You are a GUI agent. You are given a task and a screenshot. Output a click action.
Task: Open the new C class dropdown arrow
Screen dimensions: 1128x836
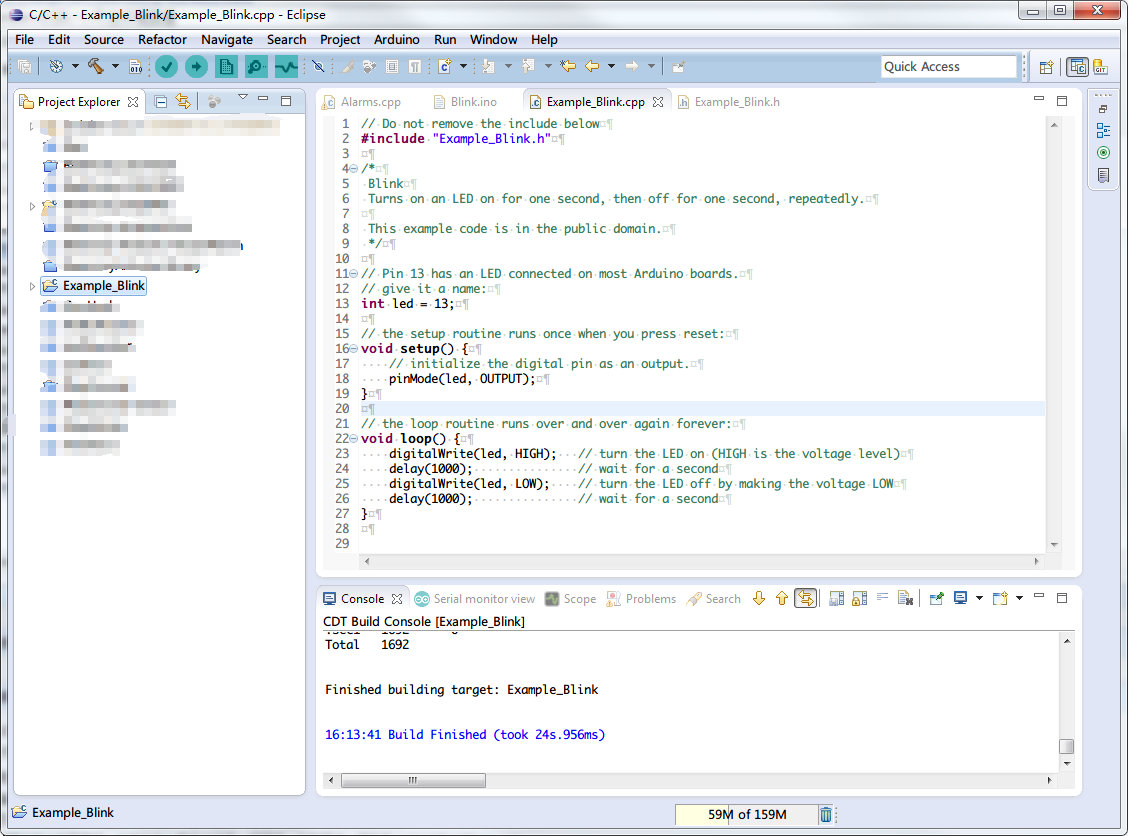pos(463,66)
